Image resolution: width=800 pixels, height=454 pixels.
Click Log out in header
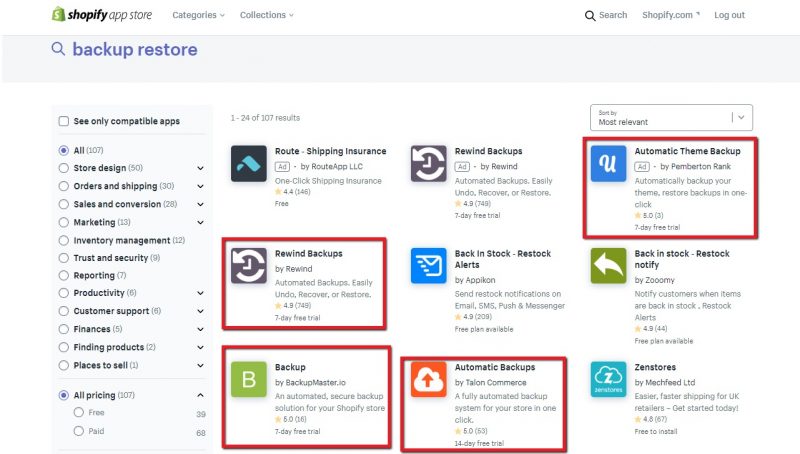729,15
